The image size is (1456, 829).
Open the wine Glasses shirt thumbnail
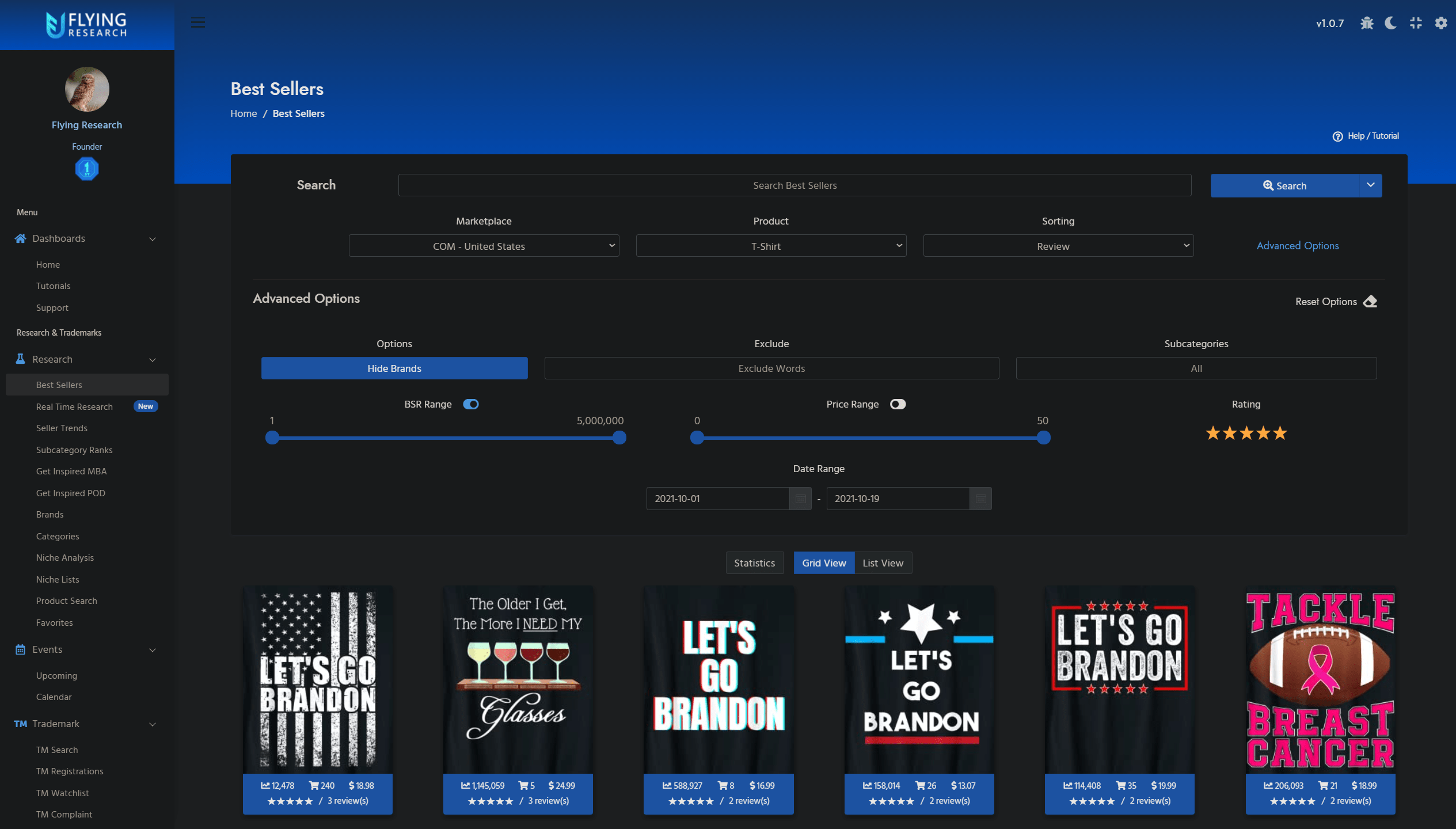[518, 680]
